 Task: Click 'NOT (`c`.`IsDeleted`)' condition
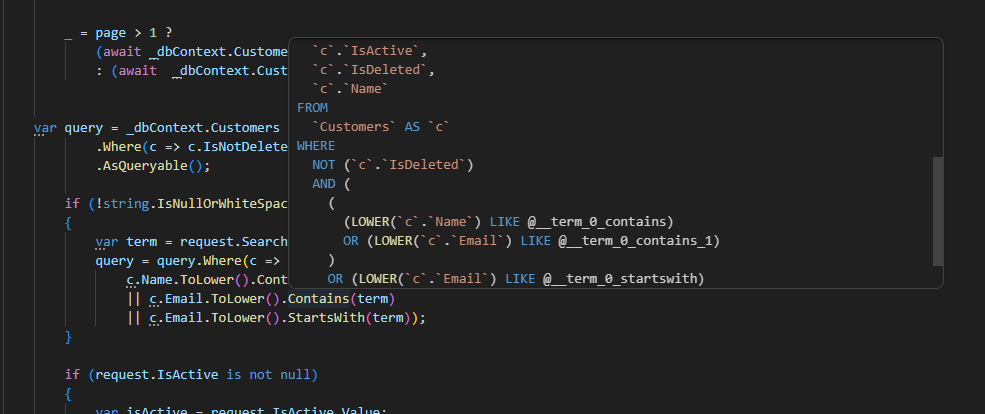[393, 165]
